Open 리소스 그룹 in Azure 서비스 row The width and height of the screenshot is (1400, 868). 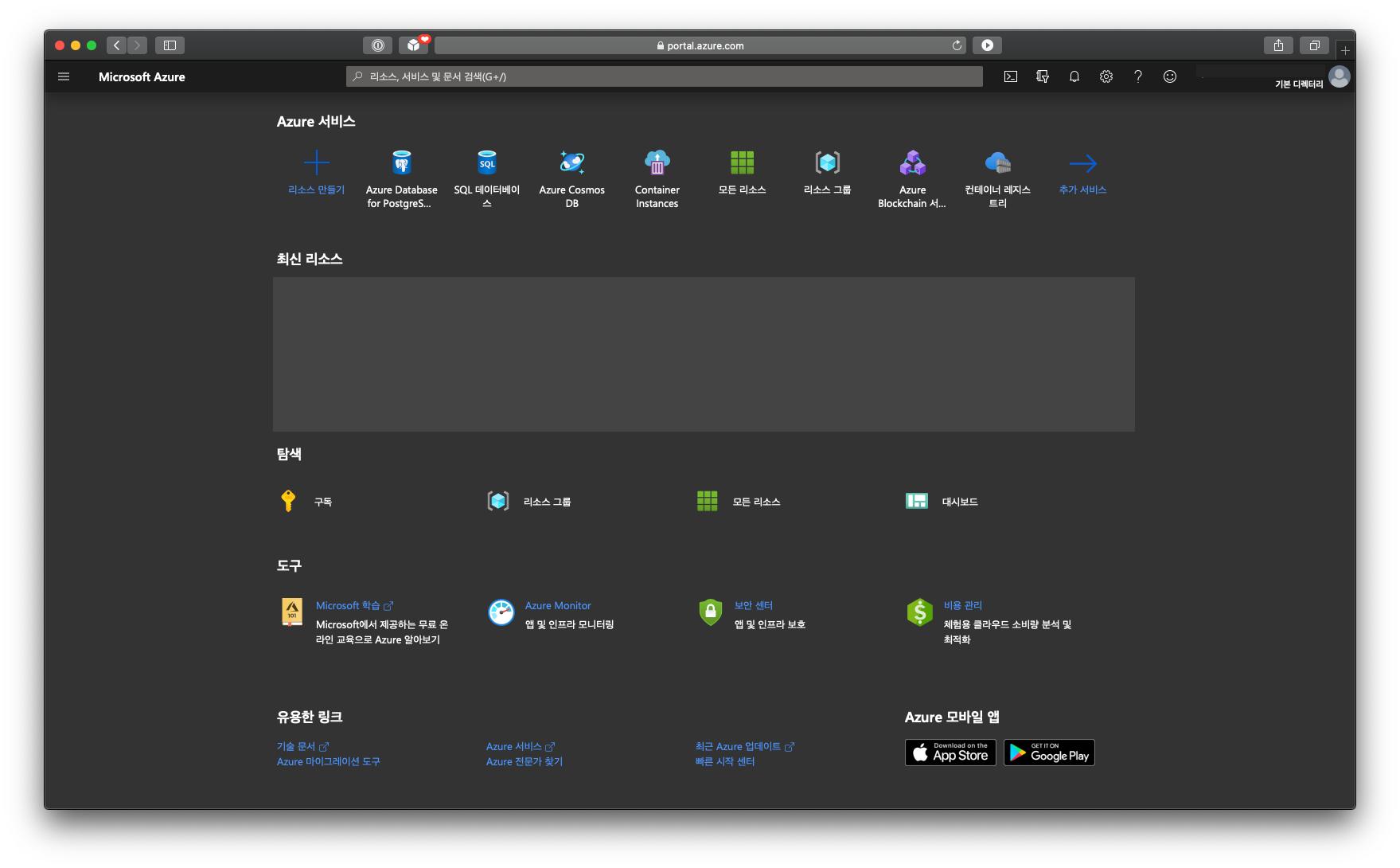pos(828,162)
